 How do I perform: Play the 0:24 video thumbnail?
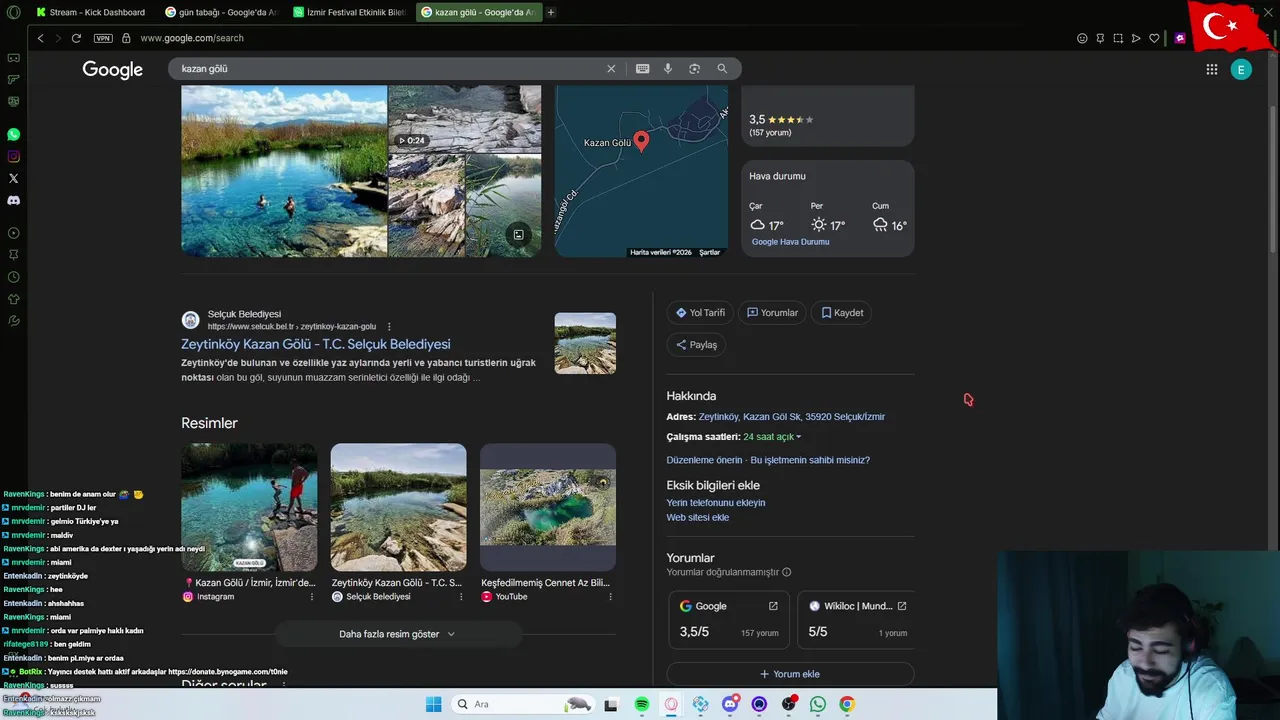point(464,118)
